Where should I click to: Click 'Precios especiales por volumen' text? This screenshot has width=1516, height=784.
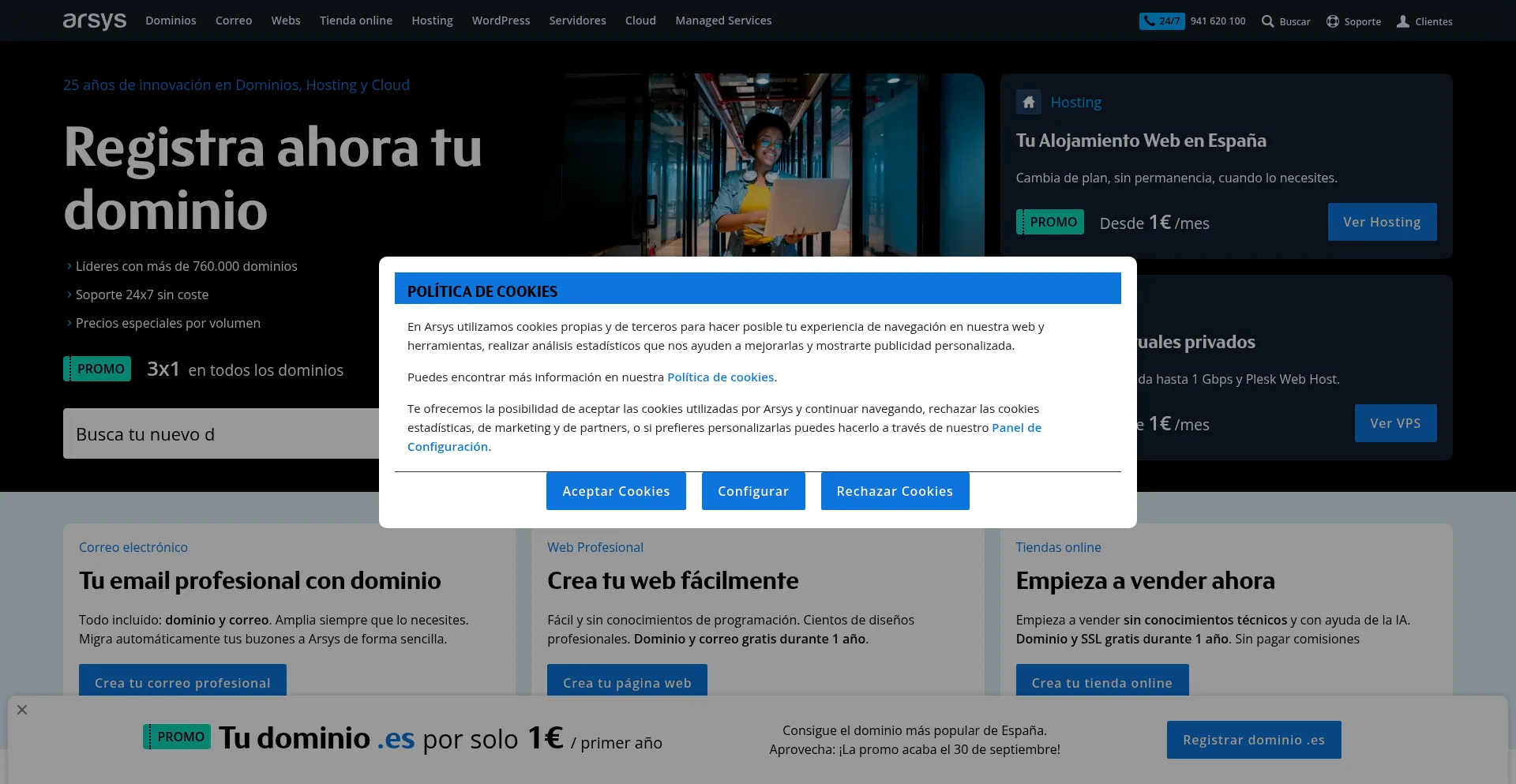168,323
